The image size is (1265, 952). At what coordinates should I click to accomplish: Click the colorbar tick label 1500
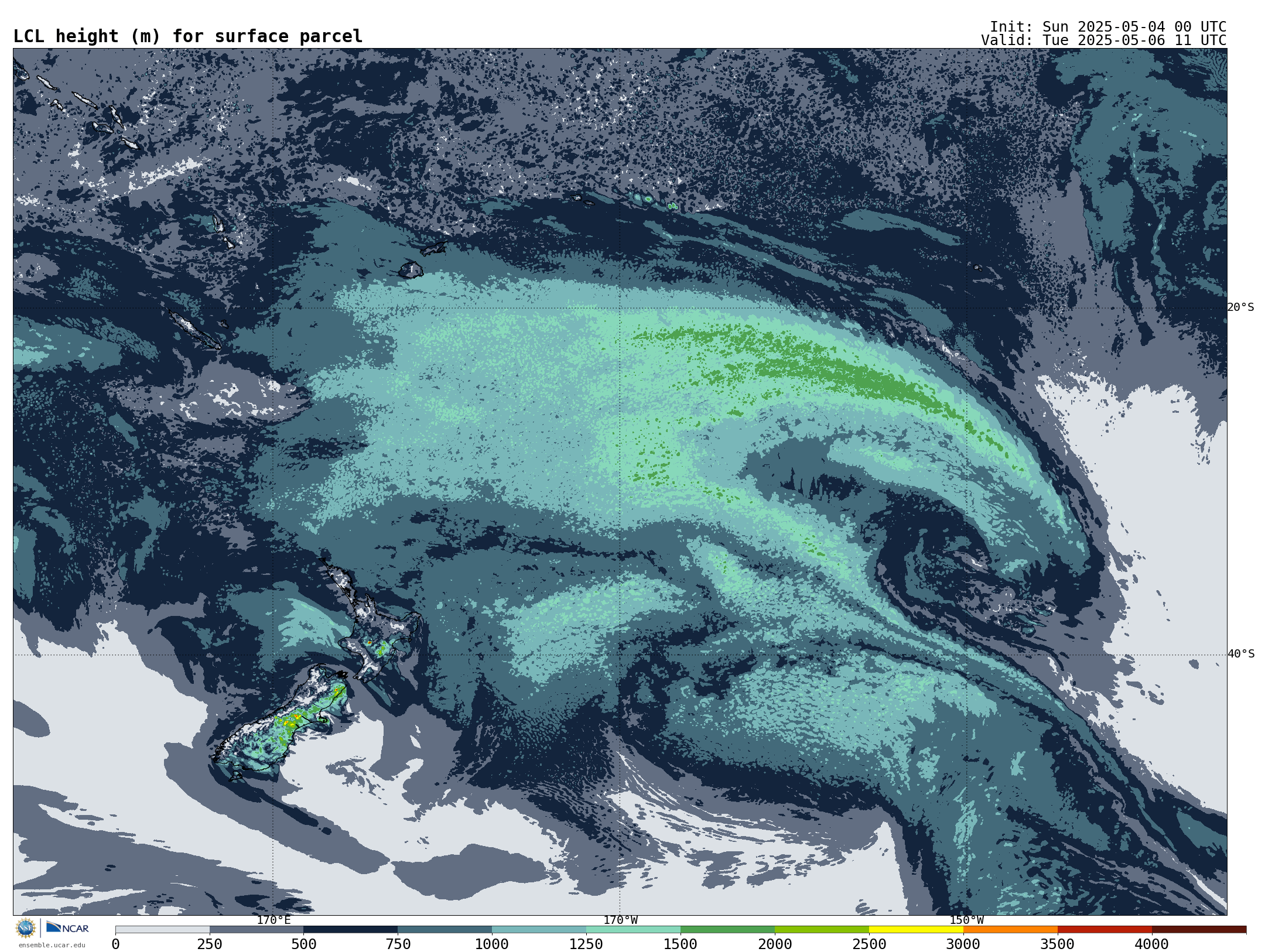681,944
